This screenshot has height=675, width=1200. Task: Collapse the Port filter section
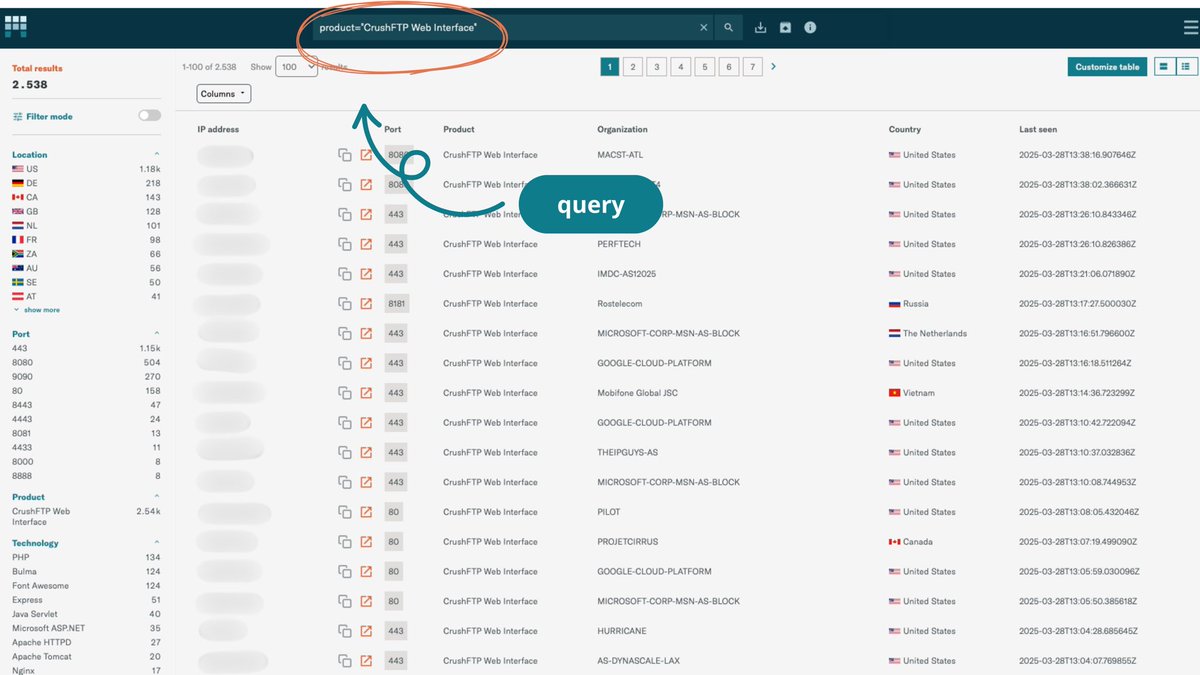156,334
